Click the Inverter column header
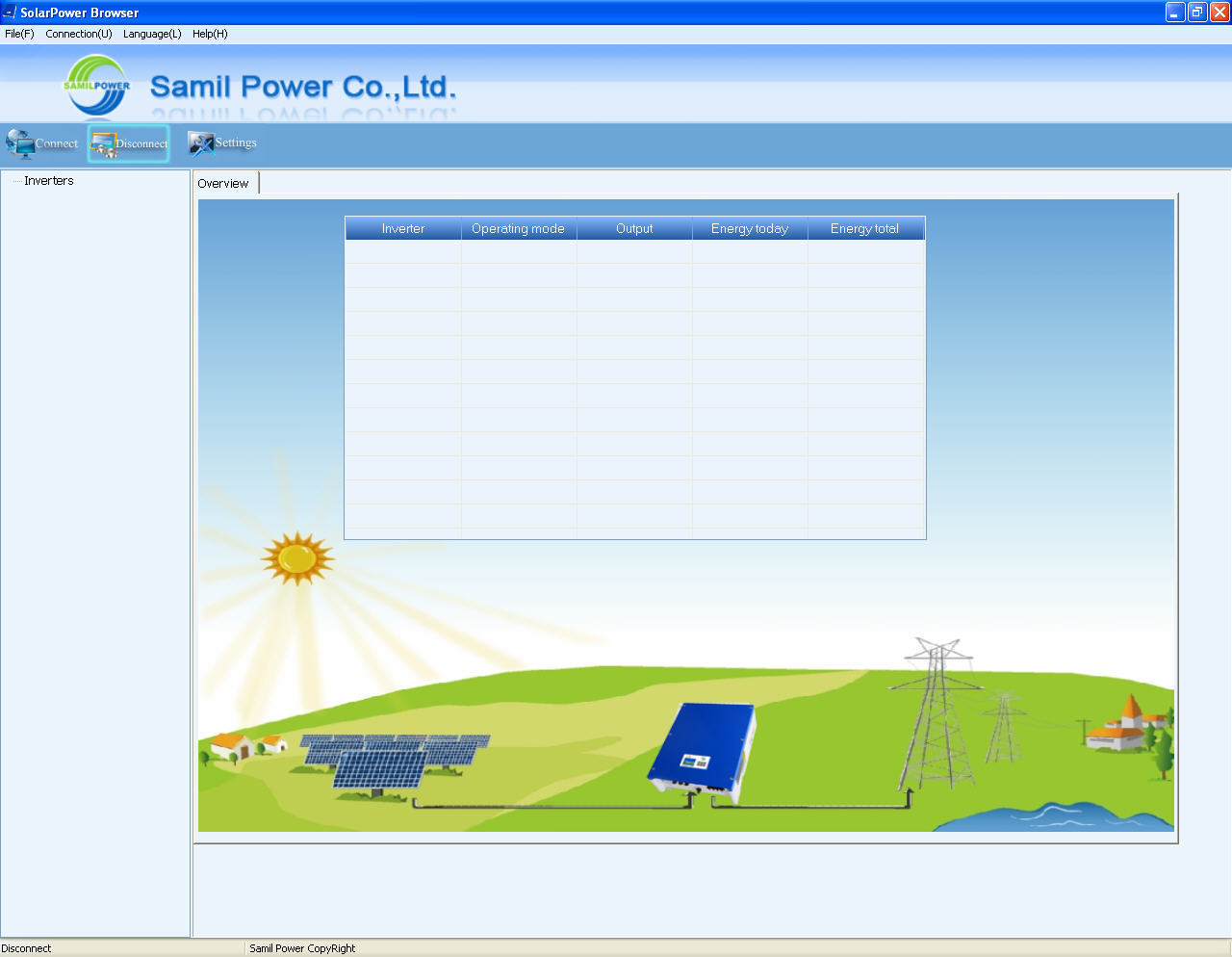This screenshot has width=1232, height=957. click(x=403, y=228)
